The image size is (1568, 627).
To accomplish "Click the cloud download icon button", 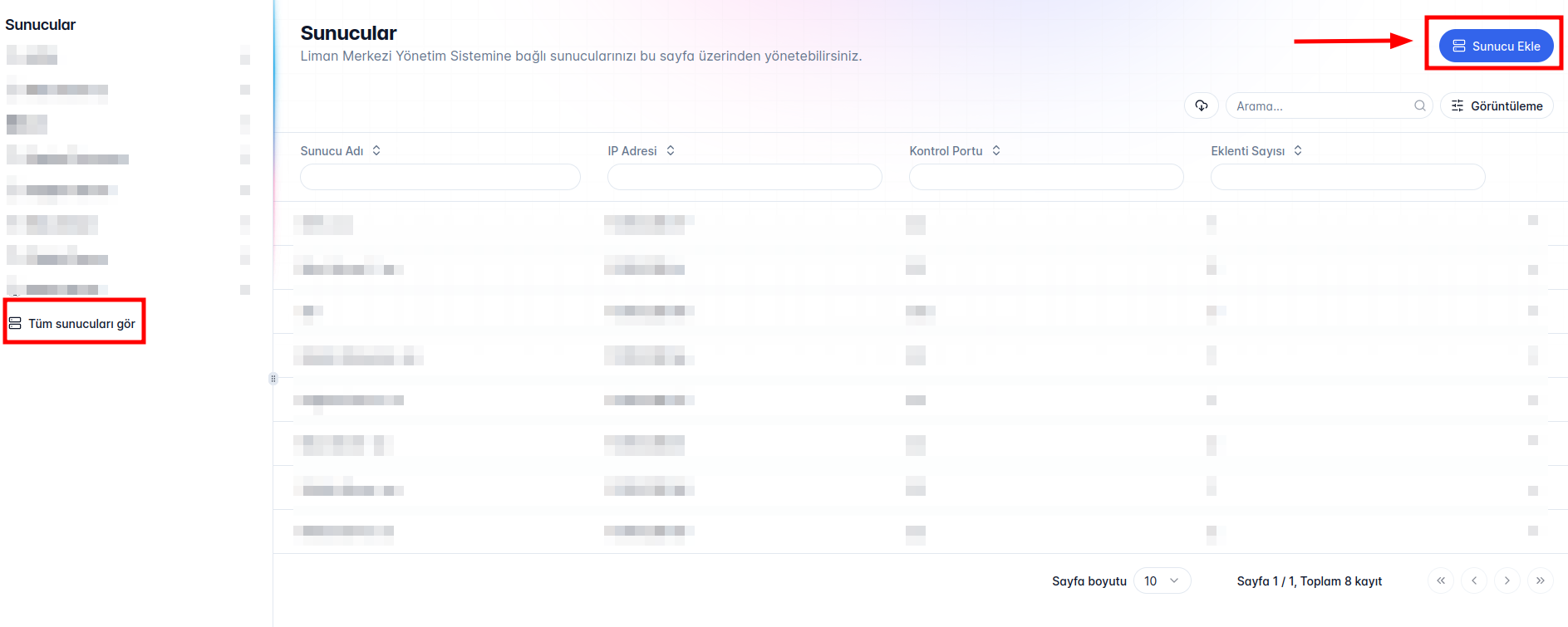I will [x=1201, y=105].
